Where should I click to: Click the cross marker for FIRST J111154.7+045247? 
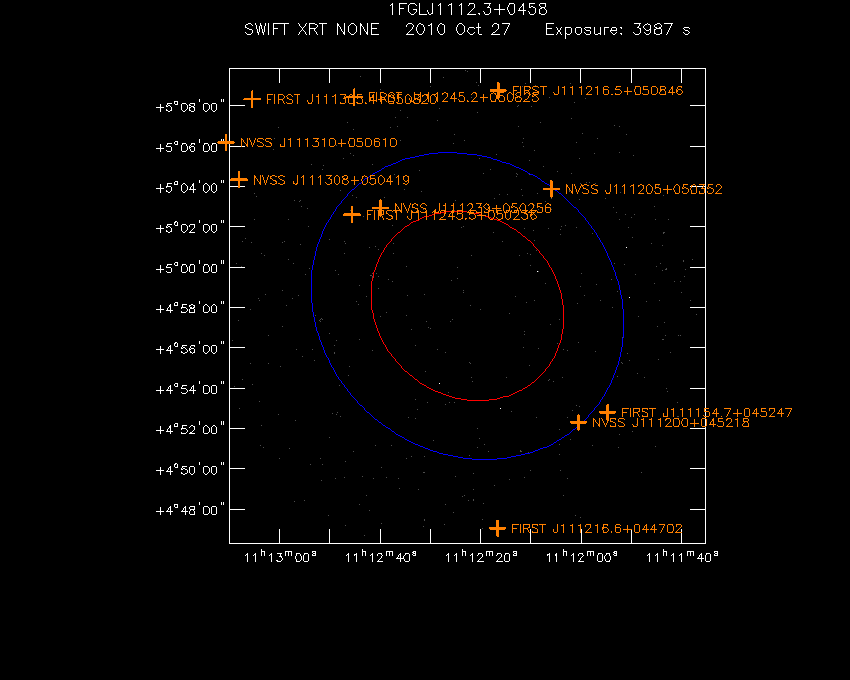pyautogui.click(x=607, y=412)
